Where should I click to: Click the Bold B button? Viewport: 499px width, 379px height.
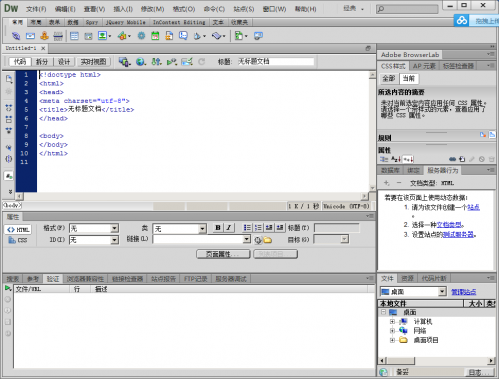(218, 228)
